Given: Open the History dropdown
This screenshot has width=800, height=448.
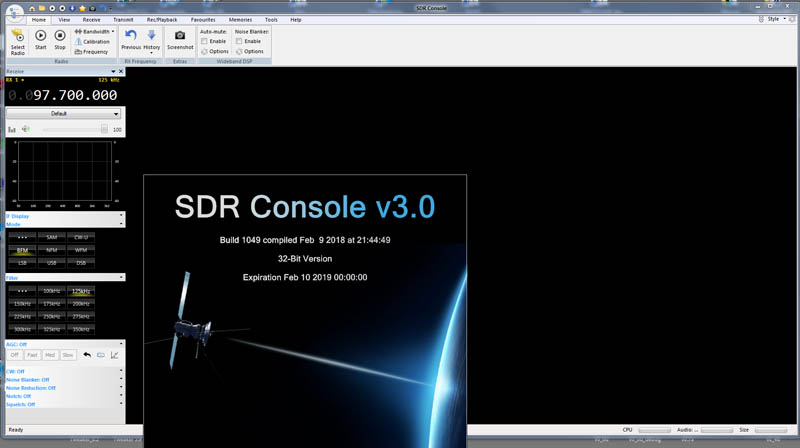Looking at the screenshot, I should click(152, 41).
